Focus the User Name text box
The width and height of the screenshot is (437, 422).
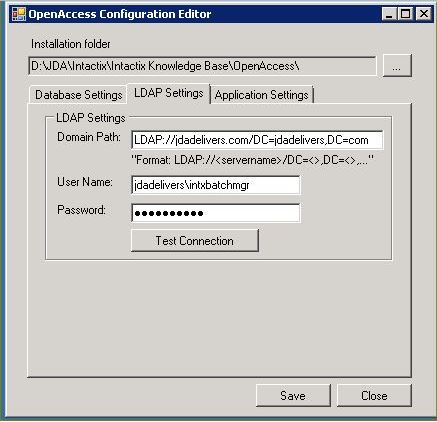point(216,185)
